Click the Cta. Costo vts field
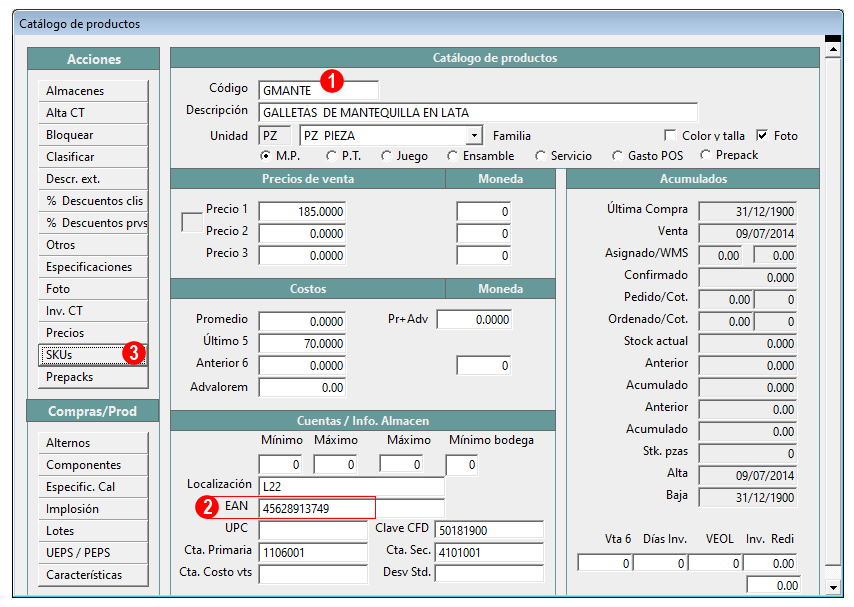 pyautogui.click(x=313, y=574)
